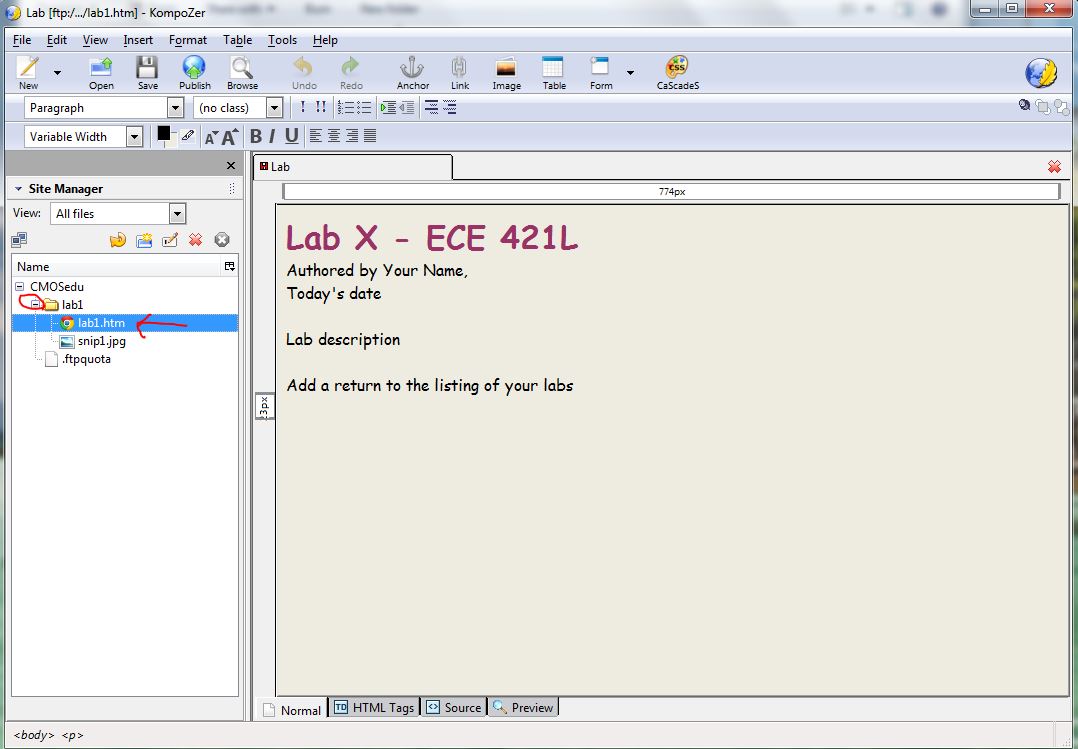Align text to the right
The image size is (1078, 749).
pos(351,136)
